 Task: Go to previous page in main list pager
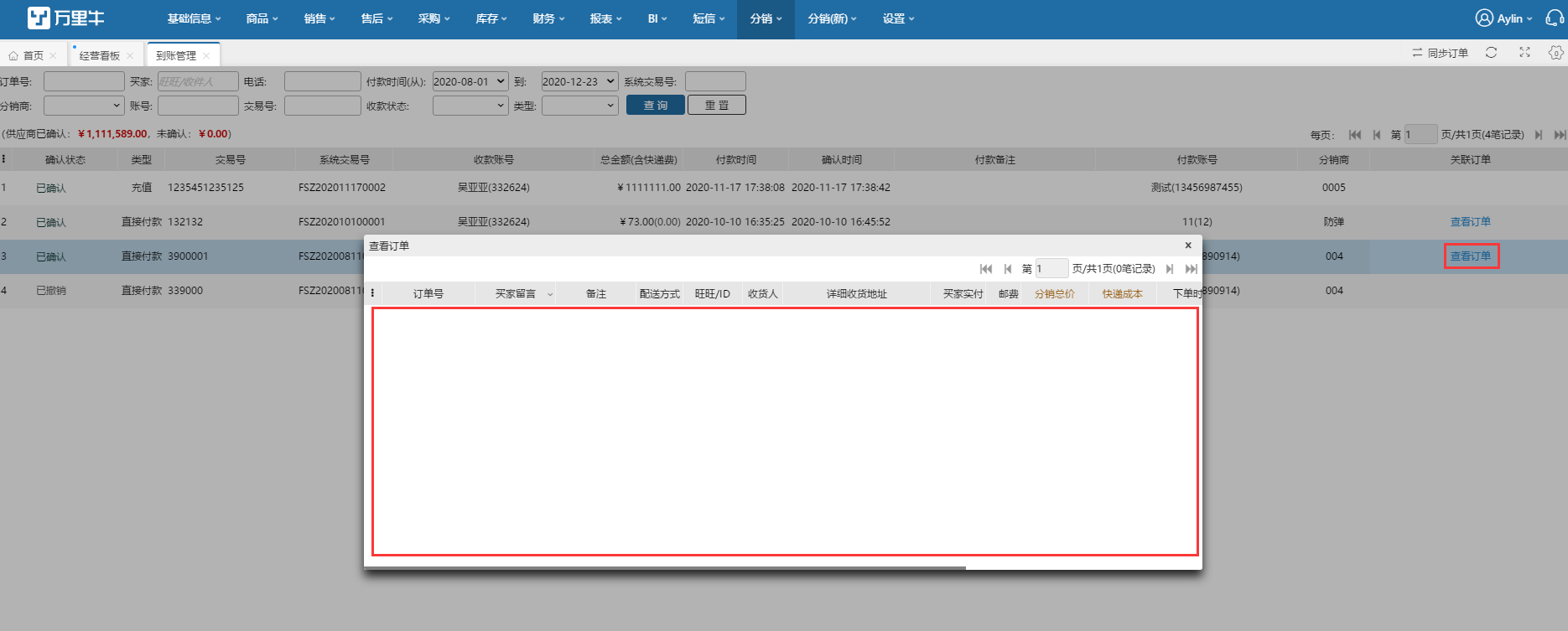1377,134
